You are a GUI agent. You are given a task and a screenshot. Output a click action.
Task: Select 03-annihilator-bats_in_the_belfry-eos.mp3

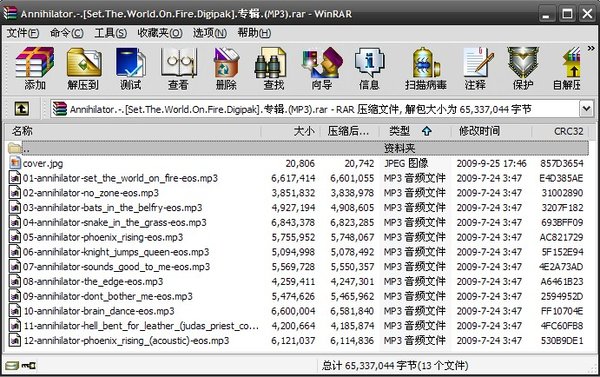click(x=112, y=207)
